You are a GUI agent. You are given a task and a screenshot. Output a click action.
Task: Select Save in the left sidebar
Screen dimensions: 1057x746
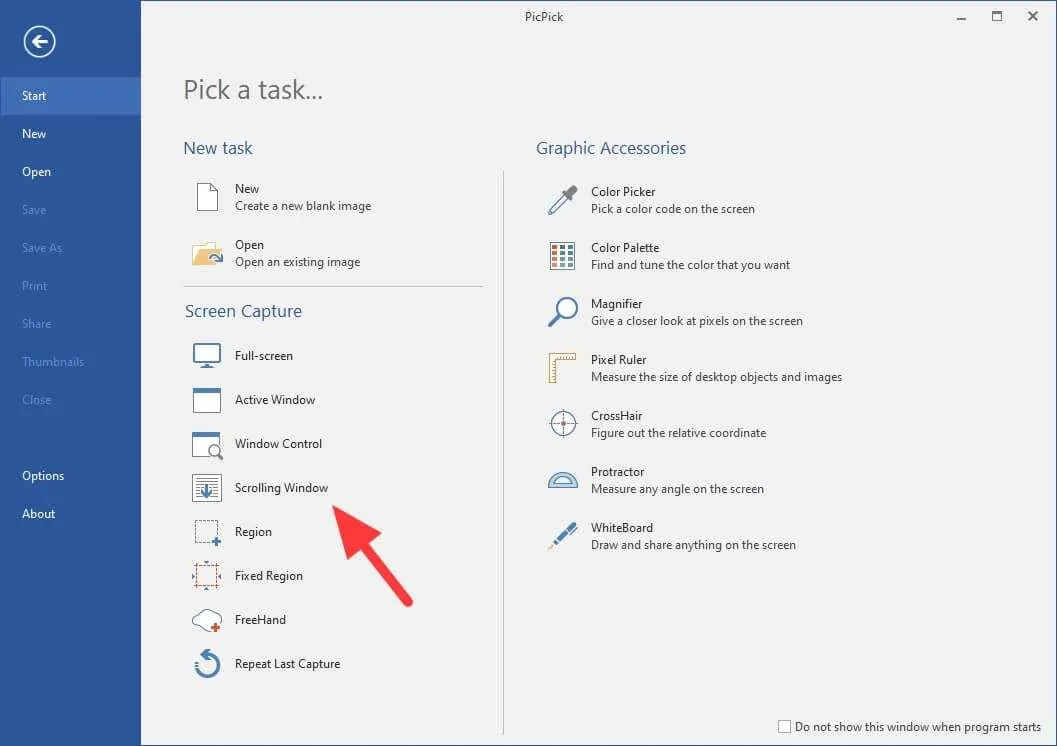(70, 210)
